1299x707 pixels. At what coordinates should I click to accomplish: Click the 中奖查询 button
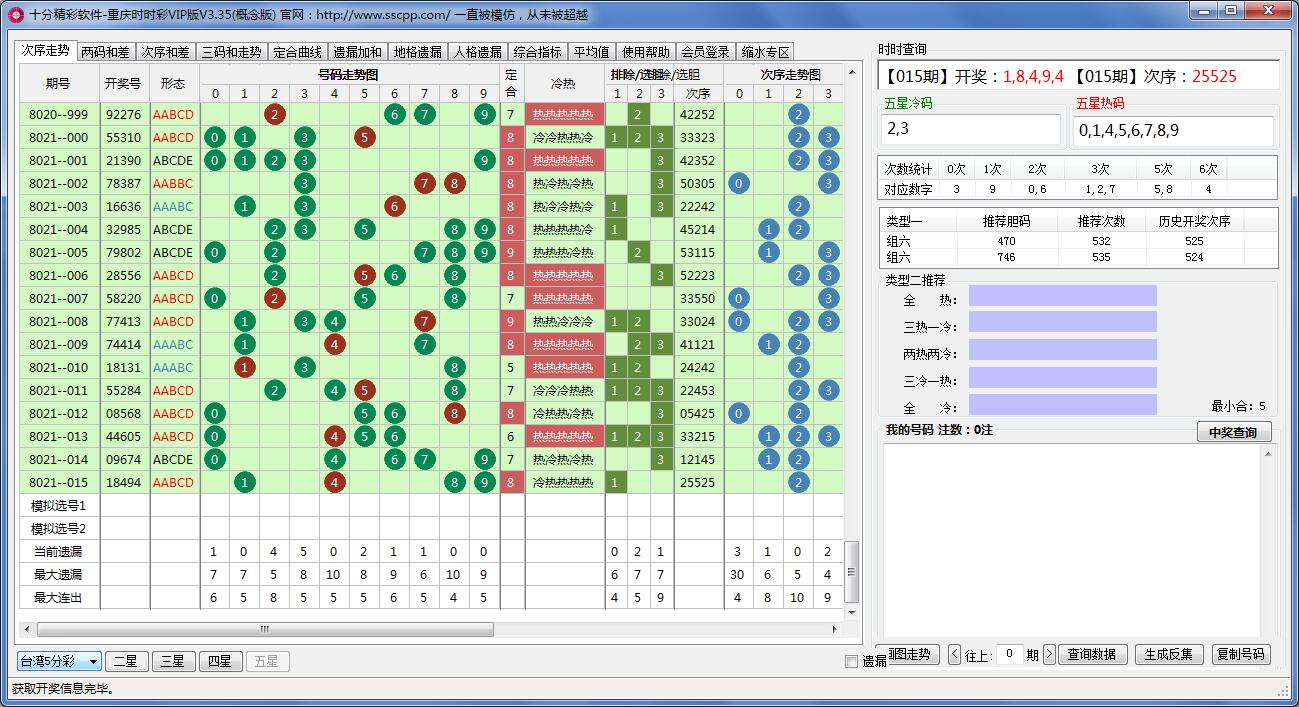click(x=1234, y=432)
